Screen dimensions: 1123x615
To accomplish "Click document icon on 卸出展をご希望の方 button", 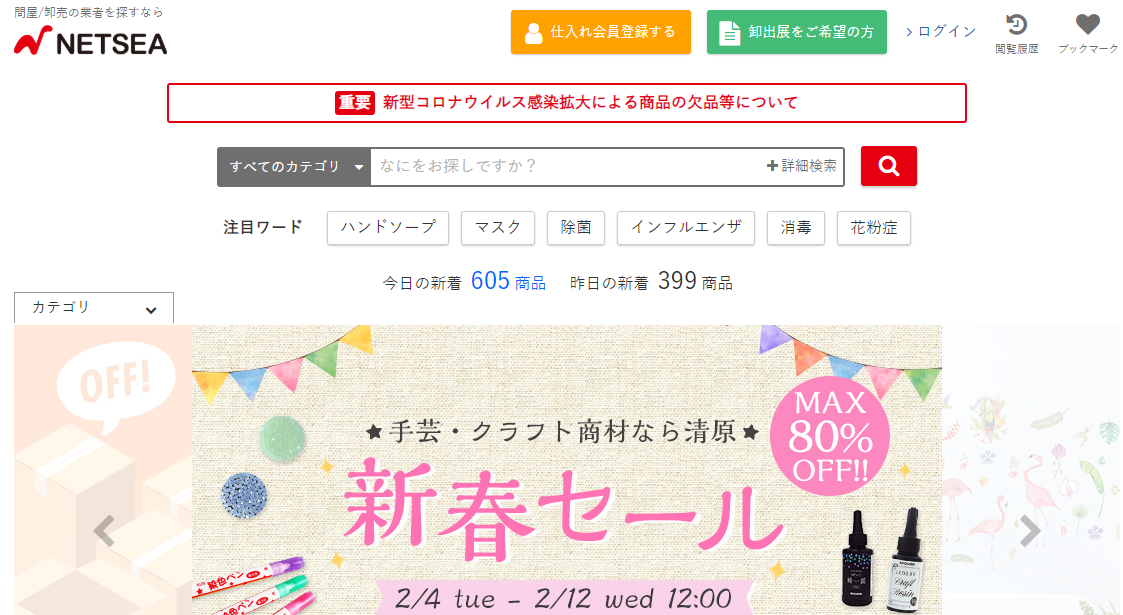I will coord(729,33).
